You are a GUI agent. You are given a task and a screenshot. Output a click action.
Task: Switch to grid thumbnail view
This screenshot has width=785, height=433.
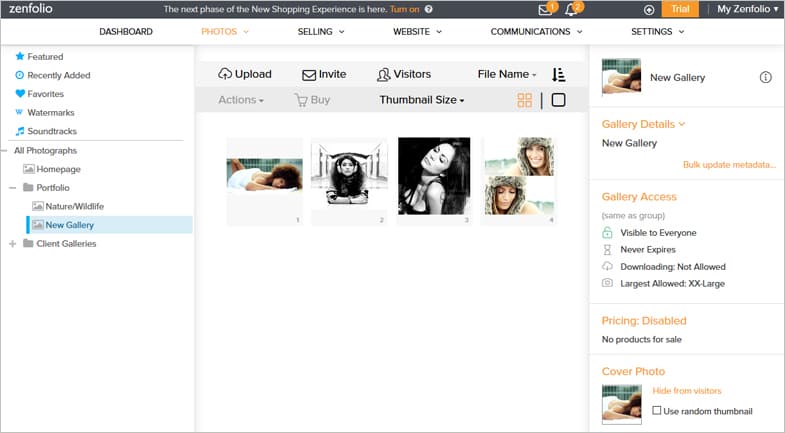pos(525,100)
